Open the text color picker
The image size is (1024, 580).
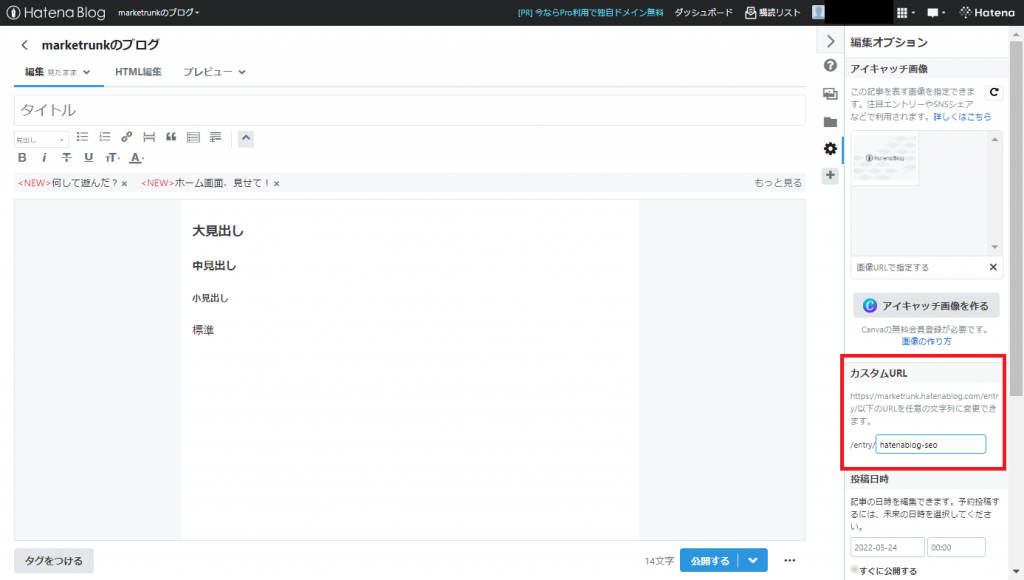point(137,158)
